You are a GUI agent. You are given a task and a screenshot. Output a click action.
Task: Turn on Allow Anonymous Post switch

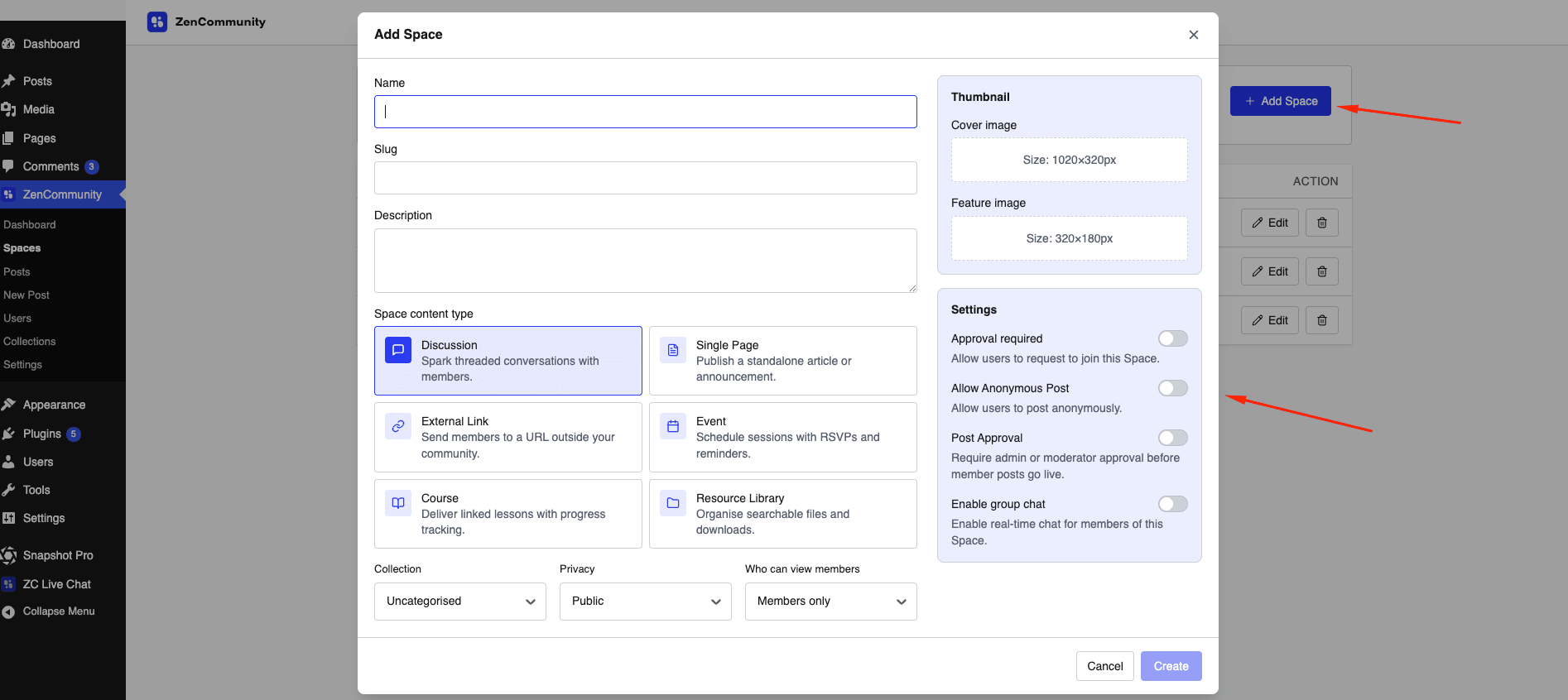[1173, 388]
